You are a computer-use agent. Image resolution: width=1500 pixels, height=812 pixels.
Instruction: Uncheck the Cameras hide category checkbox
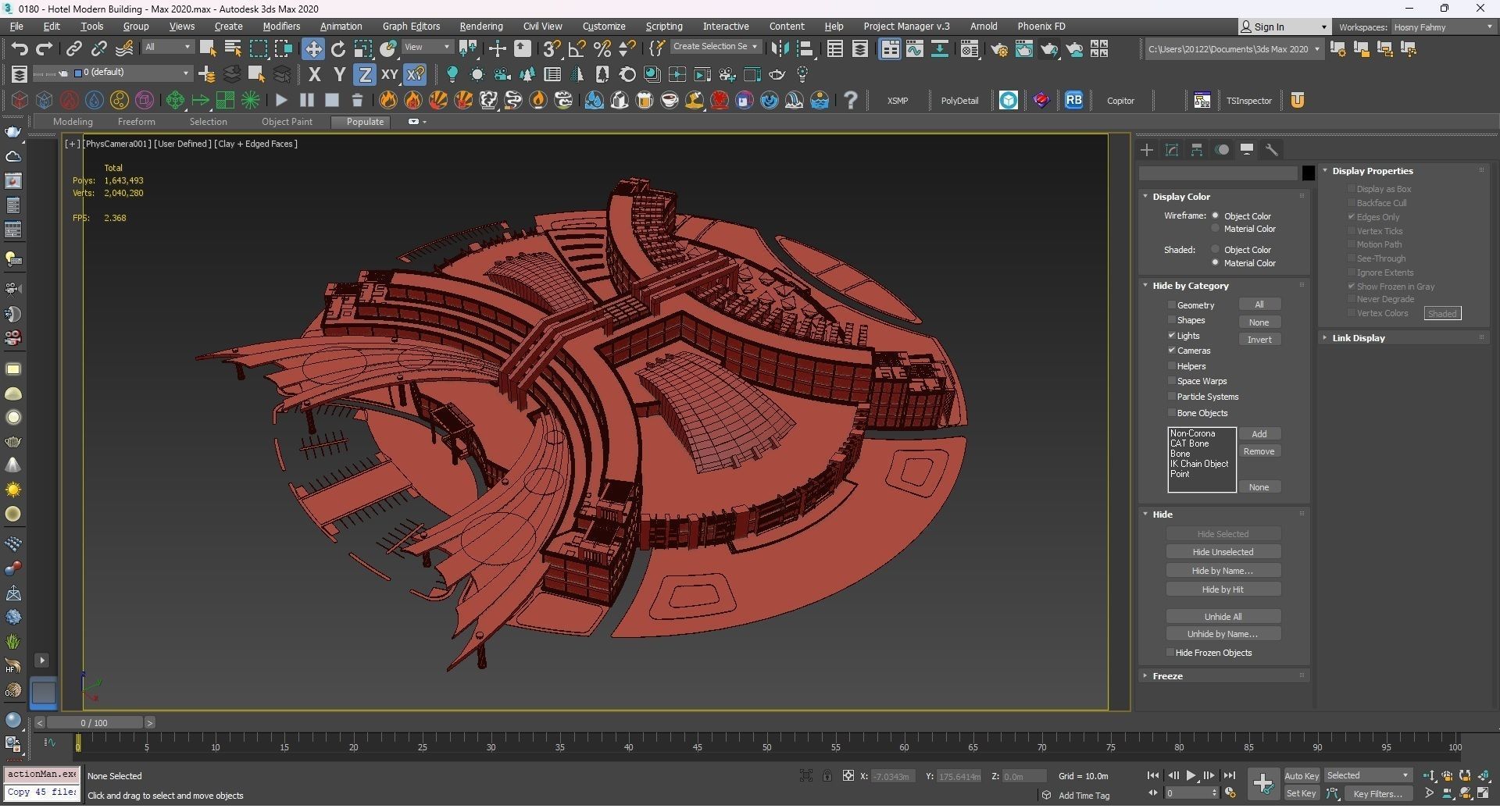[x=1172, y=351]
